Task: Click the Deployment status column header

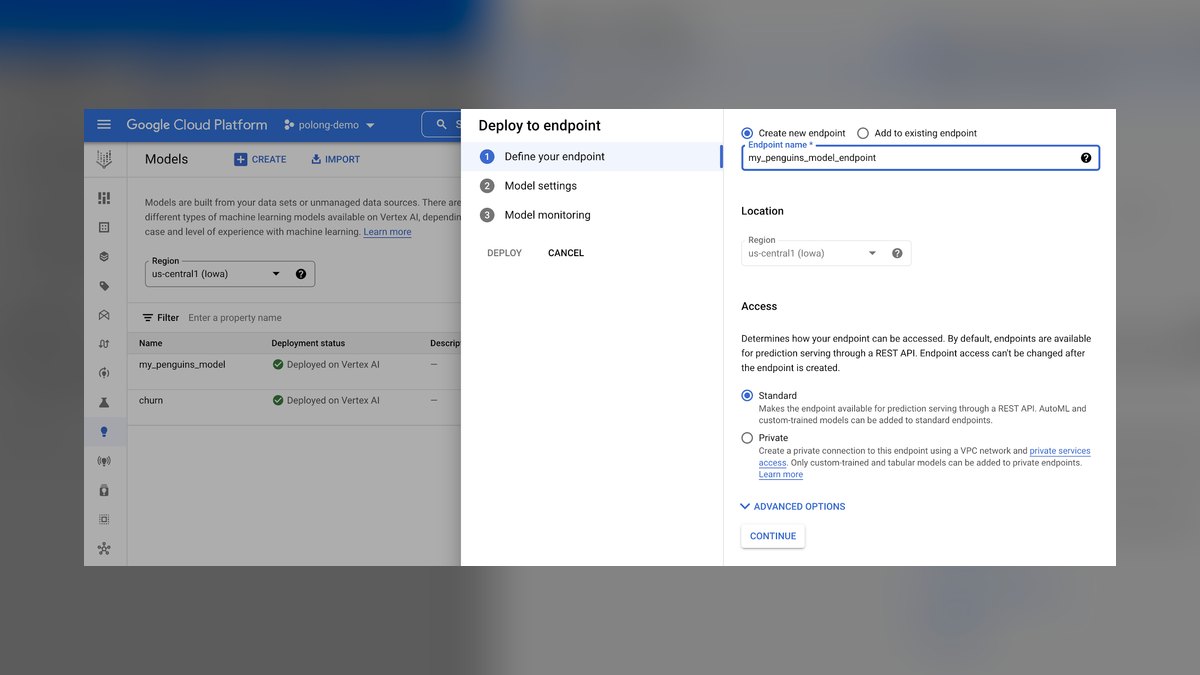Action: click(308, 344)
